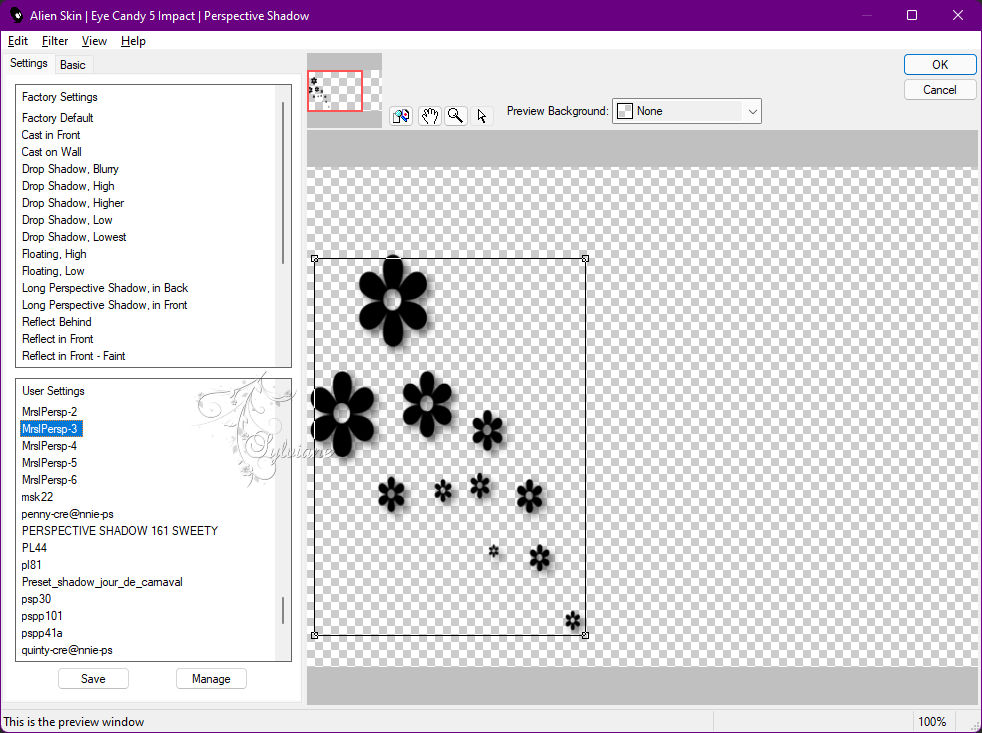Open the Preview Background dropdown

pyautogui.click(x=686, y=111)
